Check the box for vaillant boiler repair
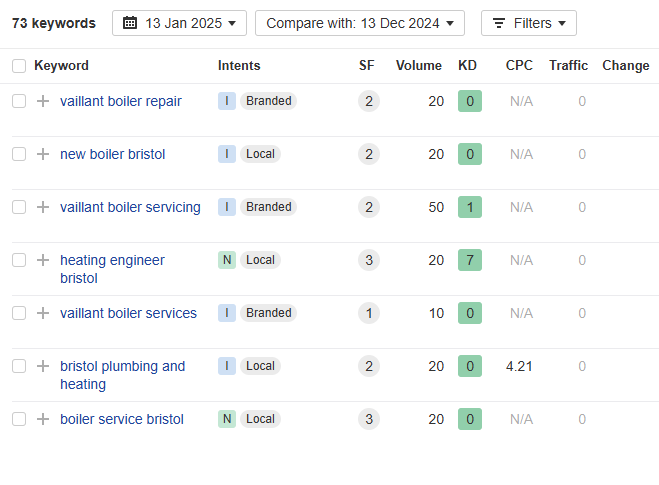The image size is (659, 485). tap(19, 101)
